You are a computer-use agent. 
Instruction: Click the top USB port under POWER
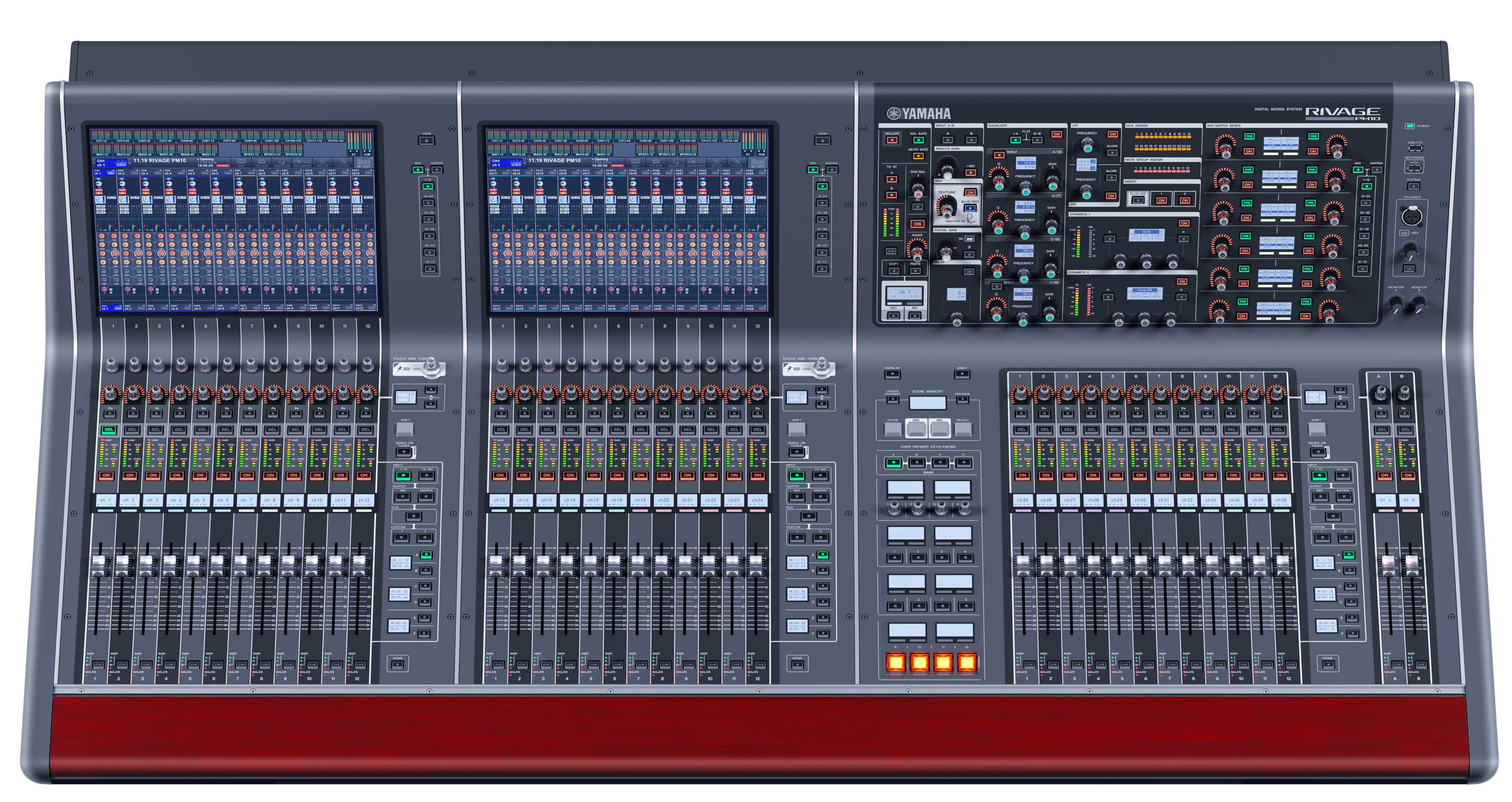click(1416, 149)
